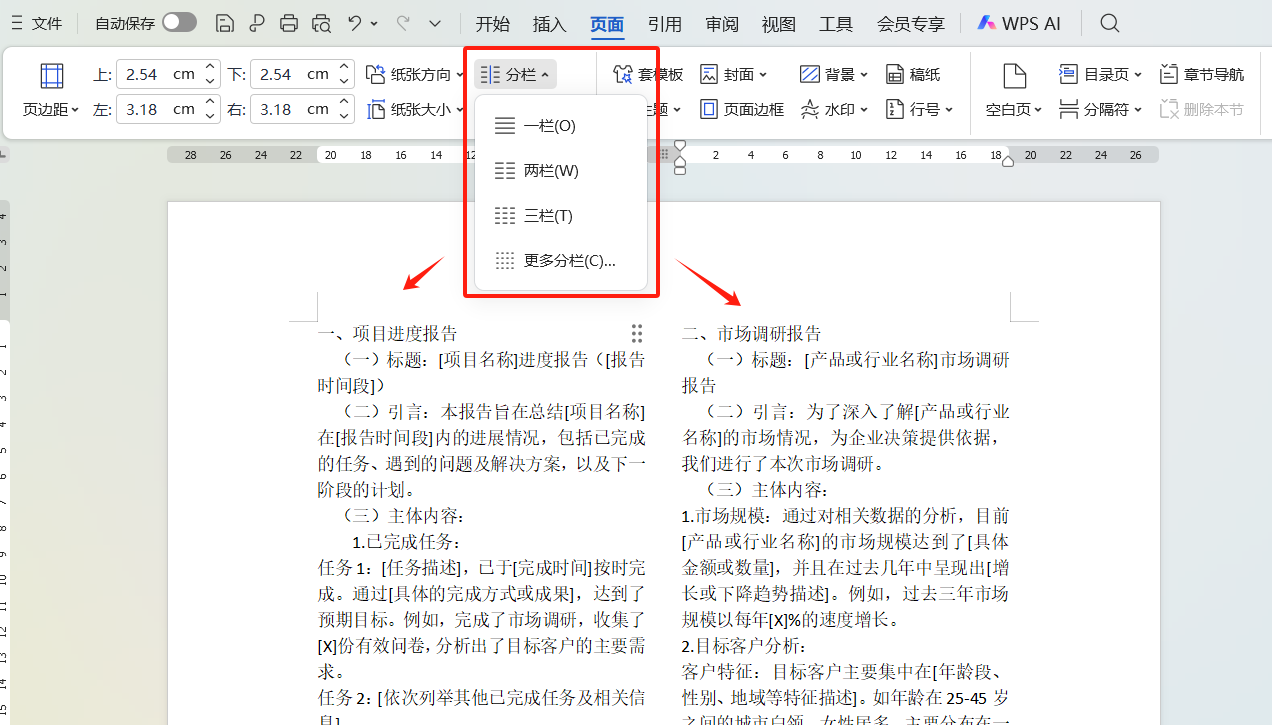Insert a 空白页 blank page

click(1013, 88)
